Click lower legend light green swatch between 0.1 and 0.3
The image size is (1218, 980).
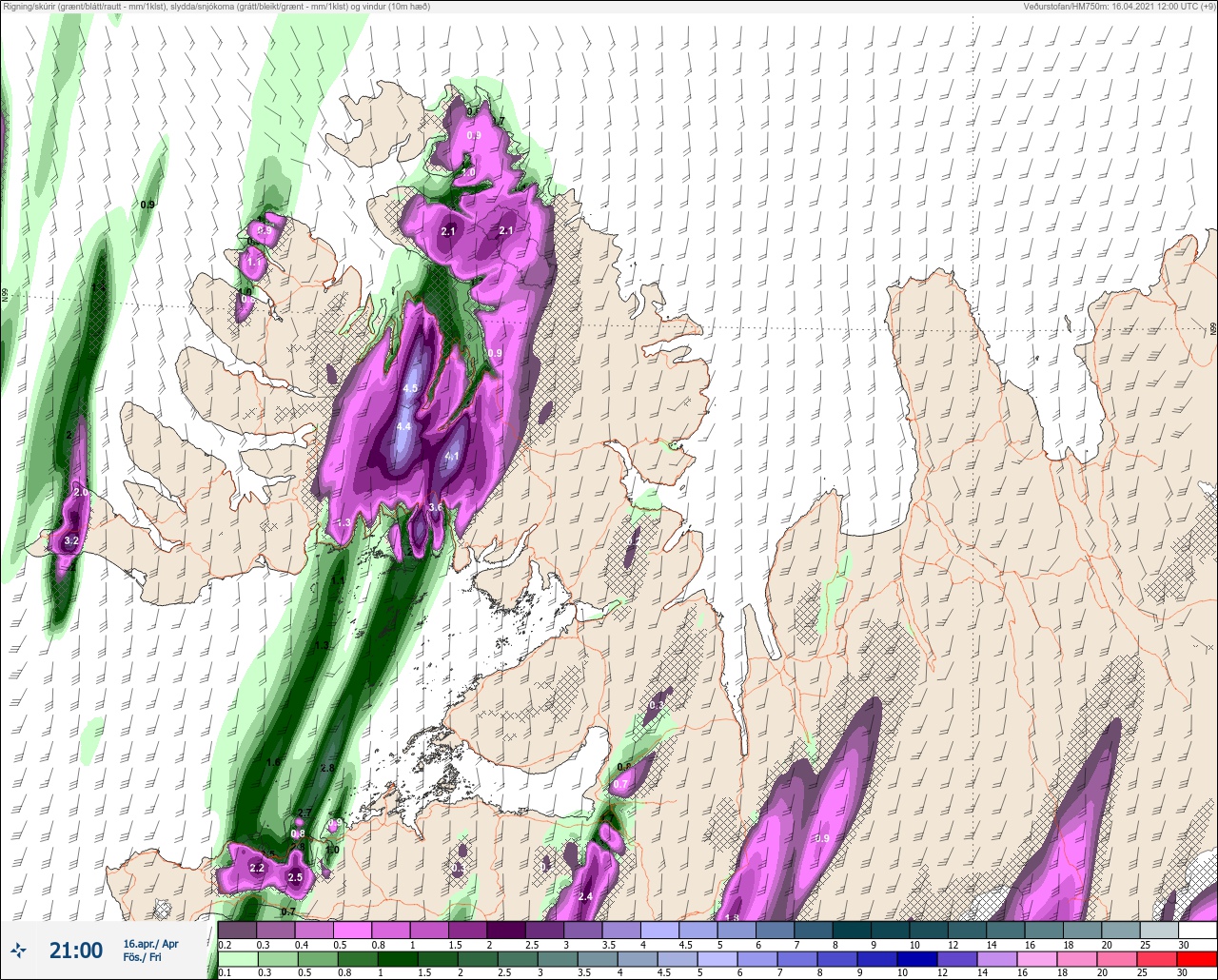[x=237, y=958]
